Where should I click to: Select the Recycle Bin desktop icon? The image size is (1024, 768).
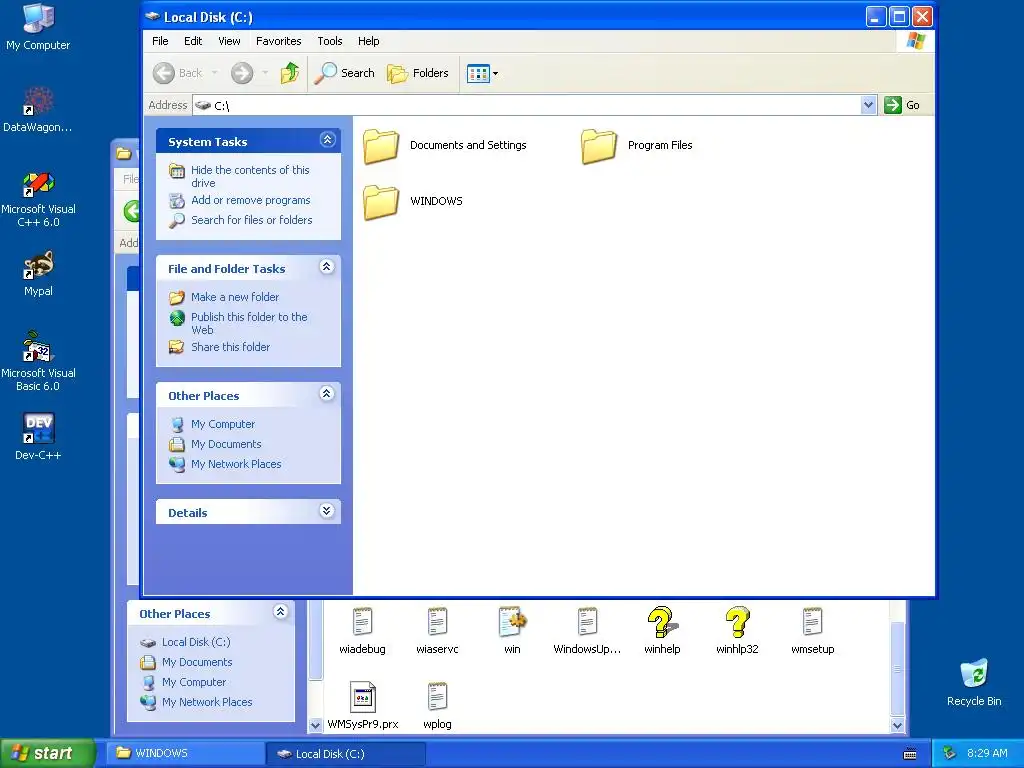tap(974, 682)
